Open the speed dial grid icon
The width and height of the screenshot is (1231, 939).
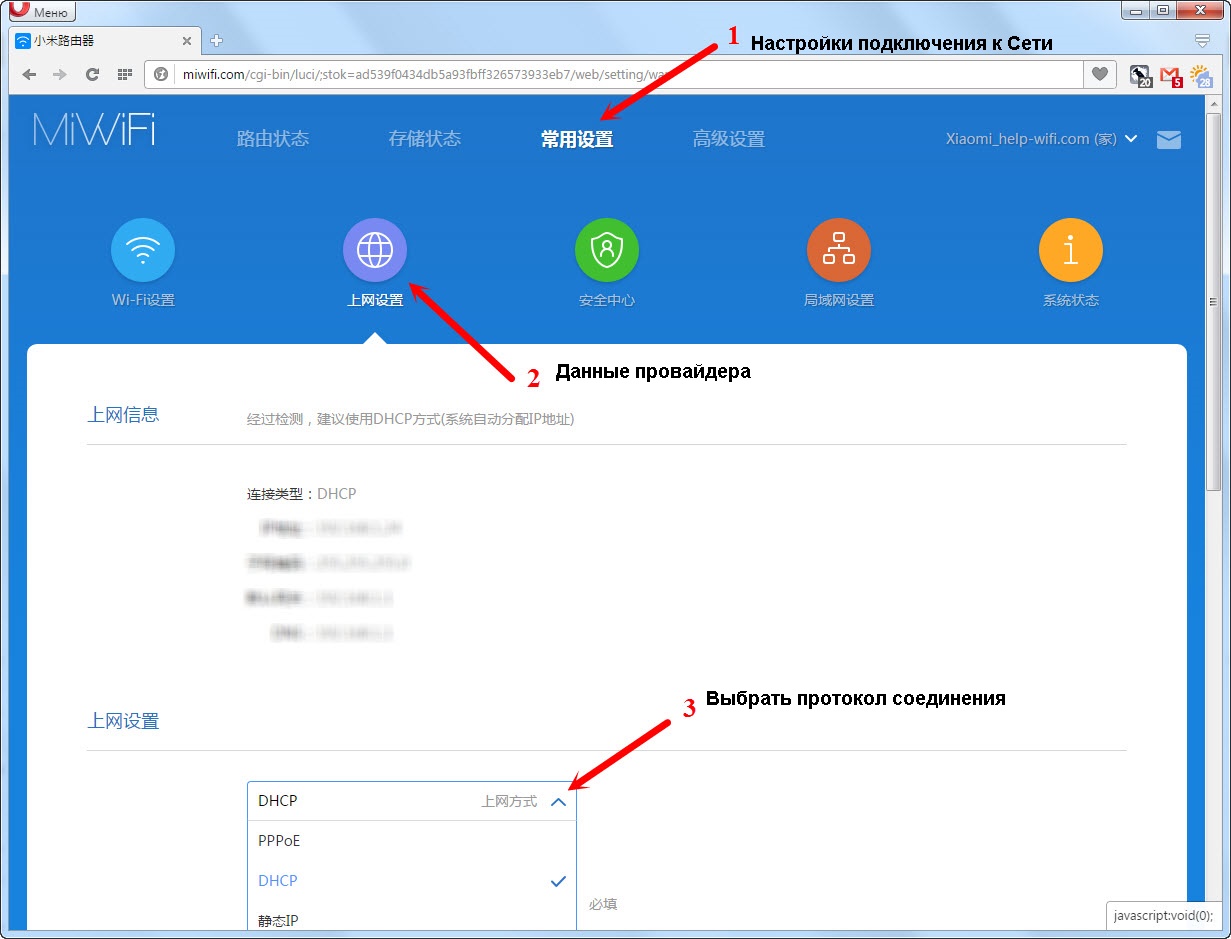pos(125,74)
